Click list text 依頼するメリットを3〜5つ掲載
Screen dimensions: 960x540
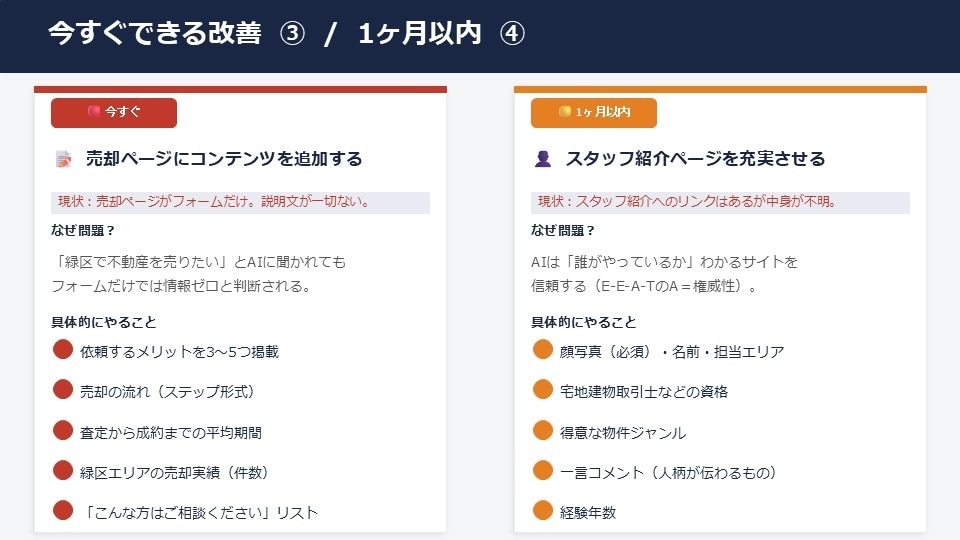(x=179, y=352)
